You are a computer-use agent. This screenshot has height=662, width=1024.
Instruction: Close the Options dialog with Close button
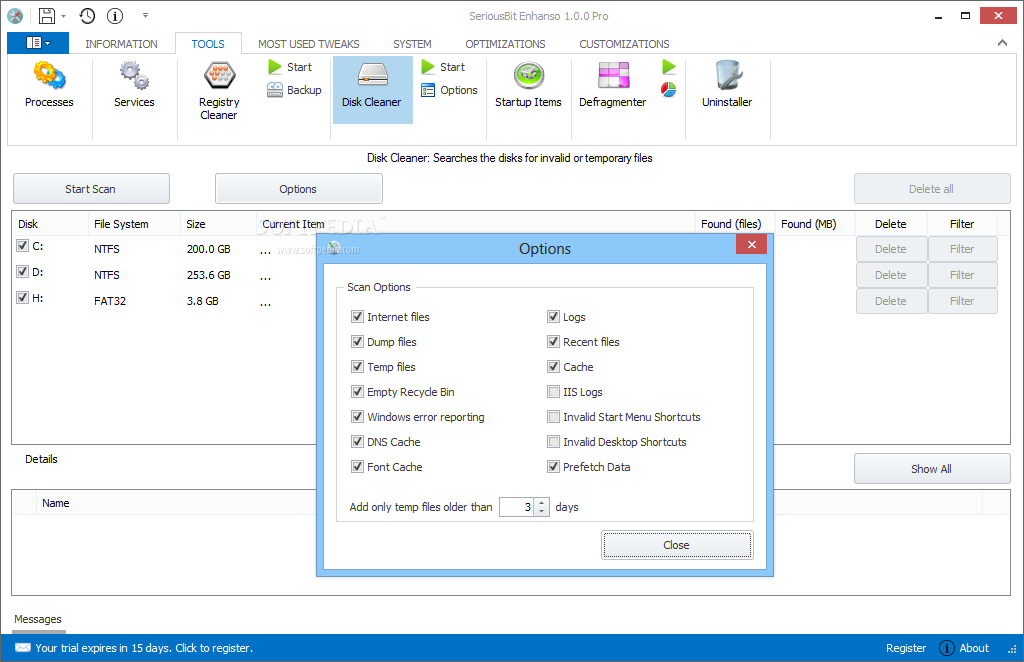click(677, 545)
